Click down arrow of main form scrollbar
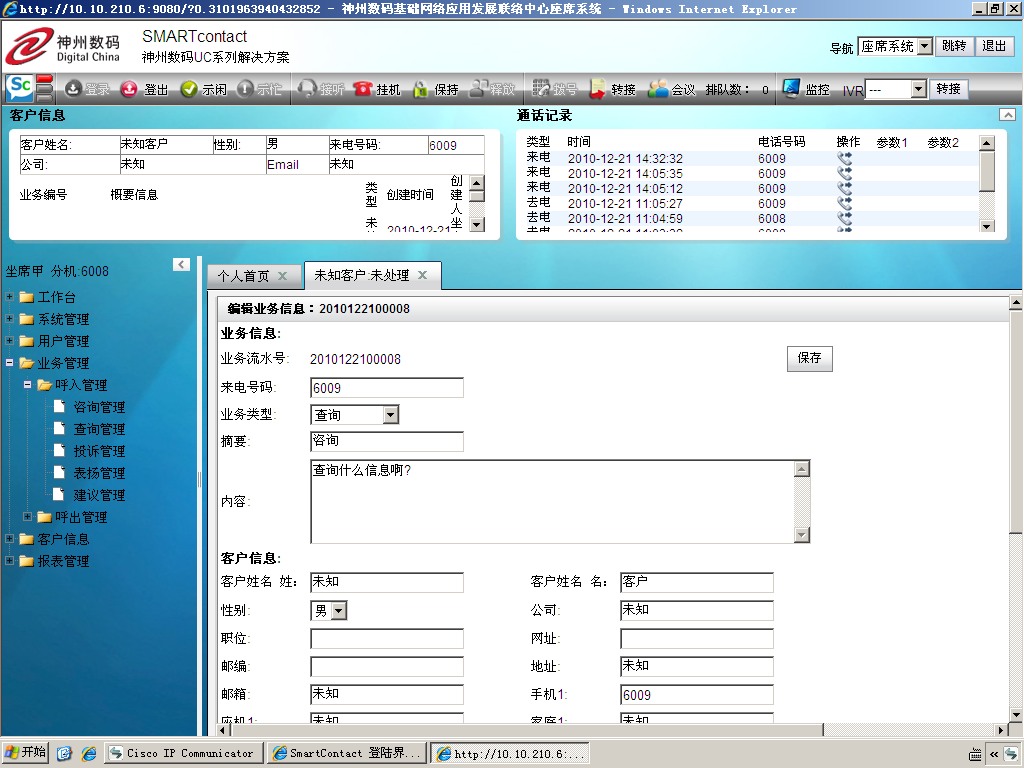Screen dimensions: 1024x768 point(1016,715)
